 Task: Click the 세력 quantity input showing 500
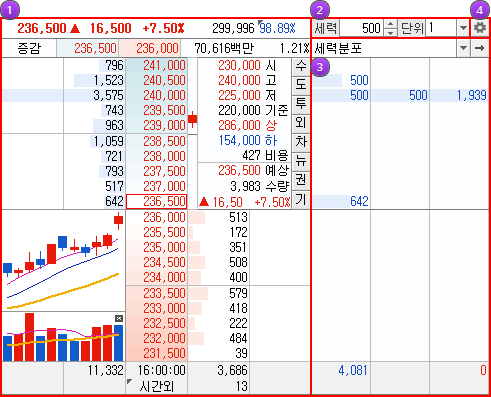(x=361, y=28)
